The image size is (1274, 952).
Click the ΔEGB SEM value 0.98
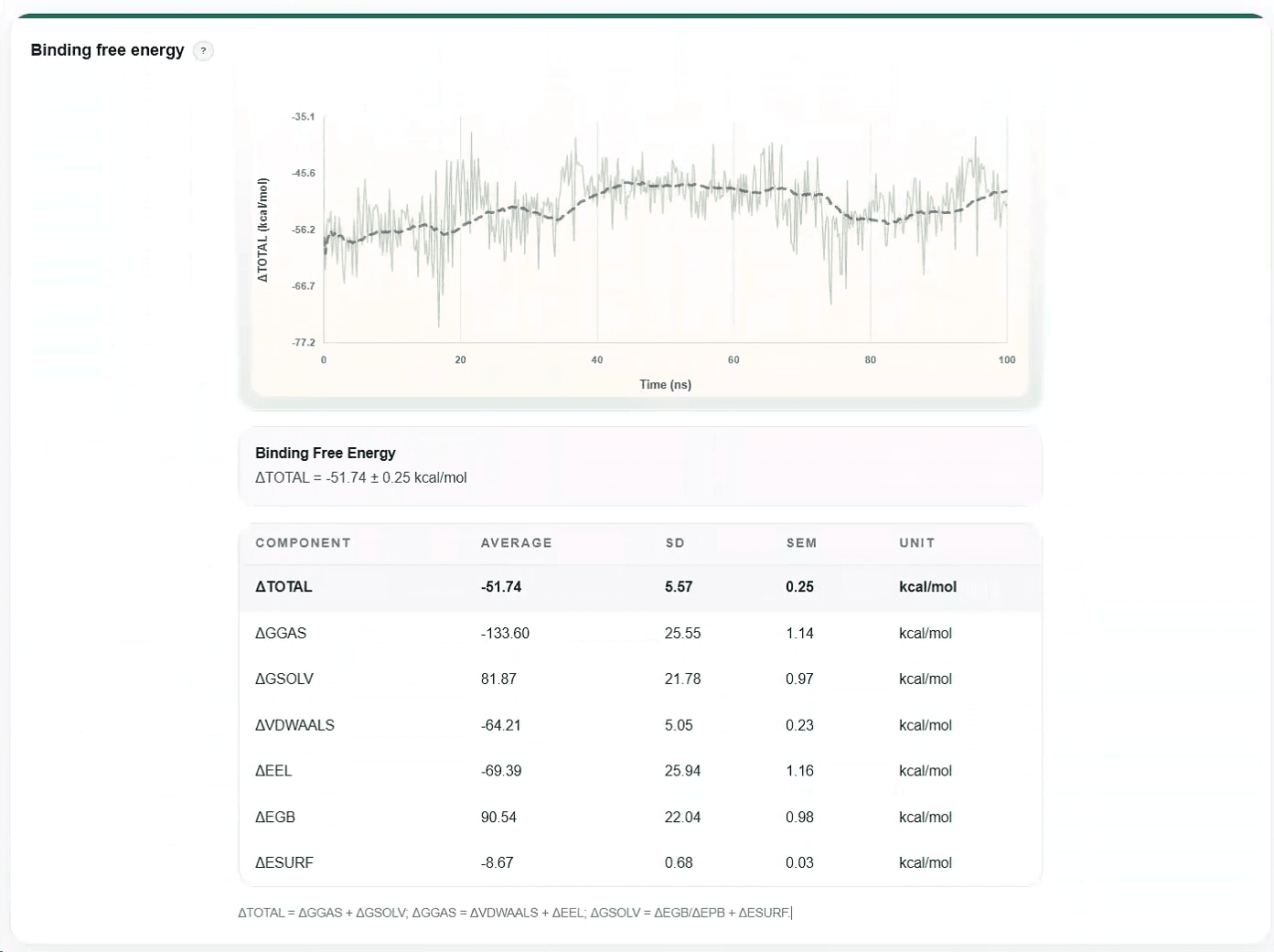click(799, 817)
